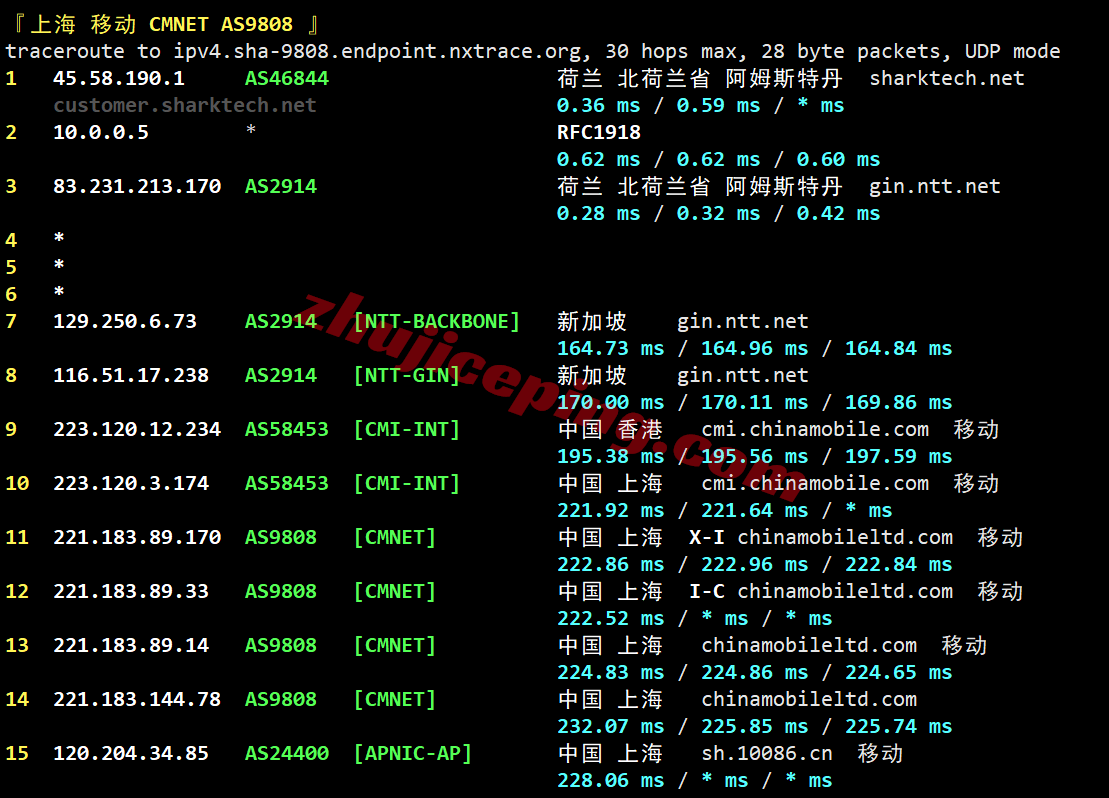The height and width of the screenshot is (798, 1109).
Task: Click the [NTT-BACKBONE] tag
Action: pyautogui.click(x=436, y=322)
